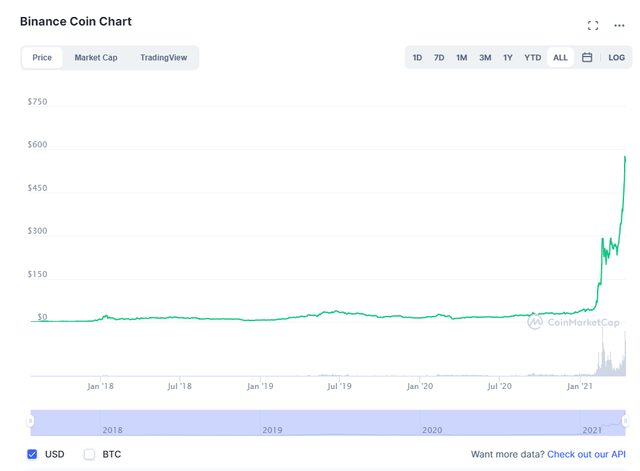
Task: Select the ALL time range
Action: click(x=560, y=58)
